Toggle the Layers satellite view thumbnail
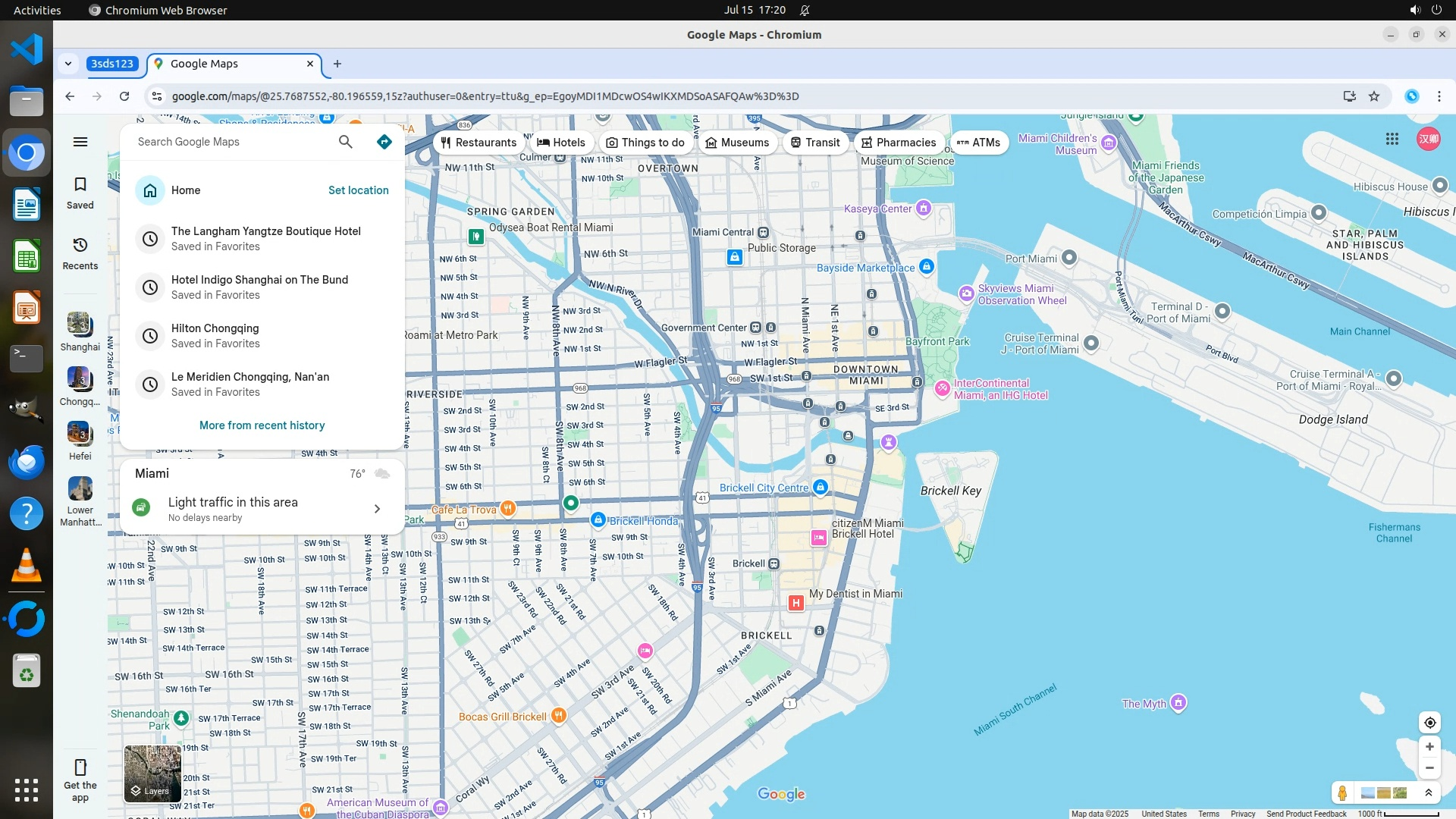 click(x=152, y=773)
